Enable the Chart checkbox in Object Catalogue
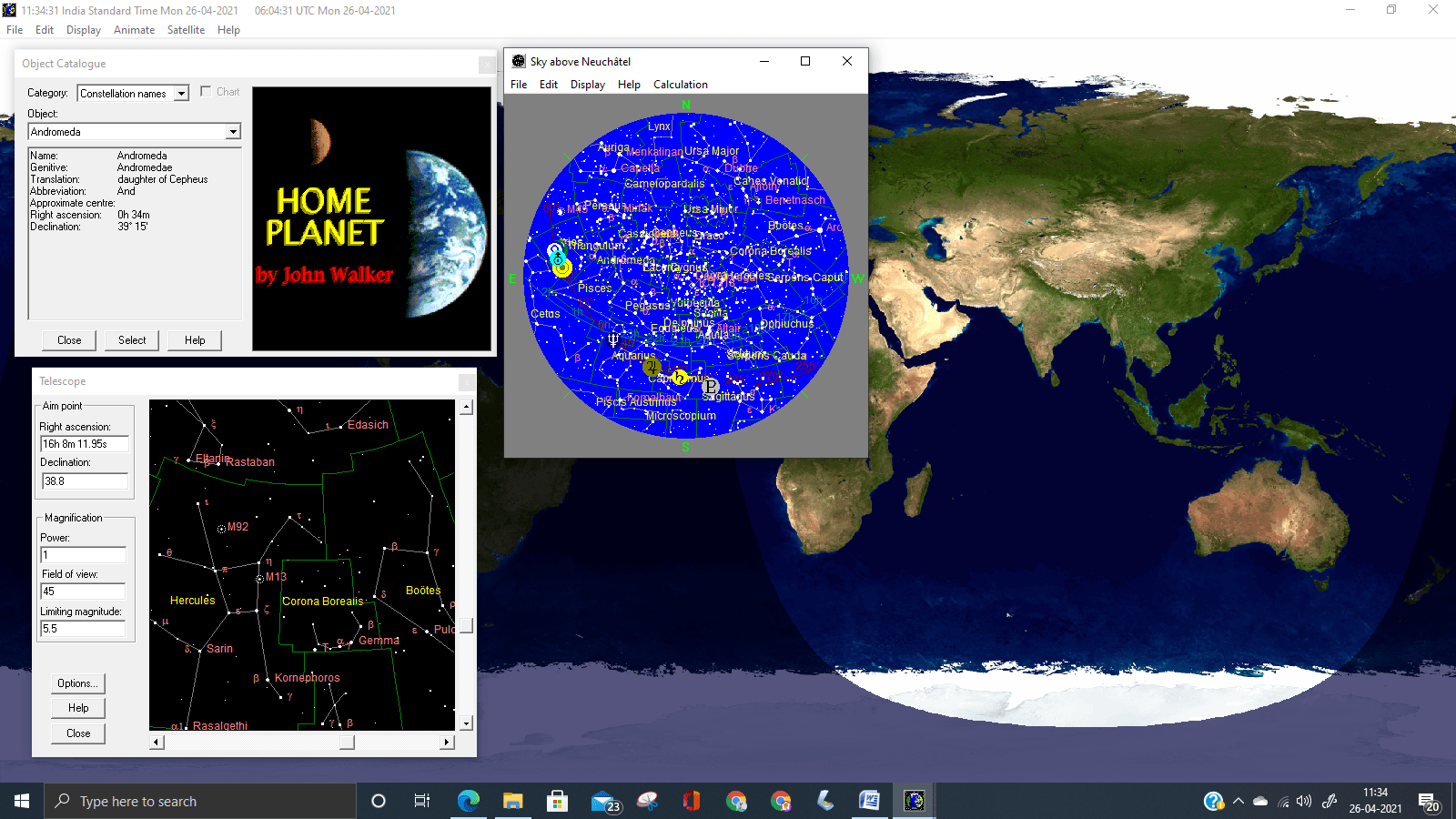The height and width of the screenshot is (819, 1456). tap(207, 92)
